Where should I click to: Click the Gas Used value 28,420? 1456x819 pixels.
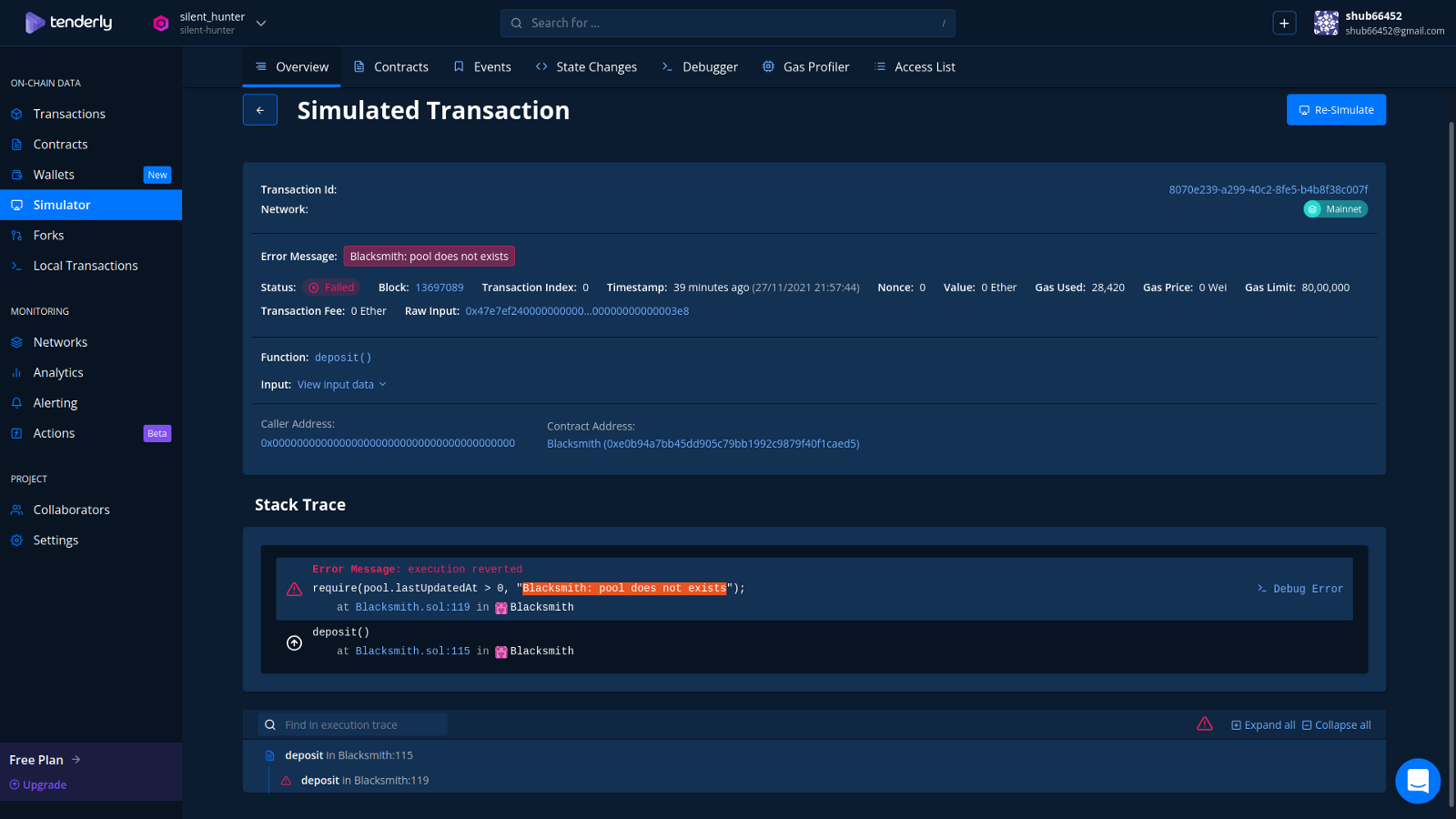(x=1108, y=288)
